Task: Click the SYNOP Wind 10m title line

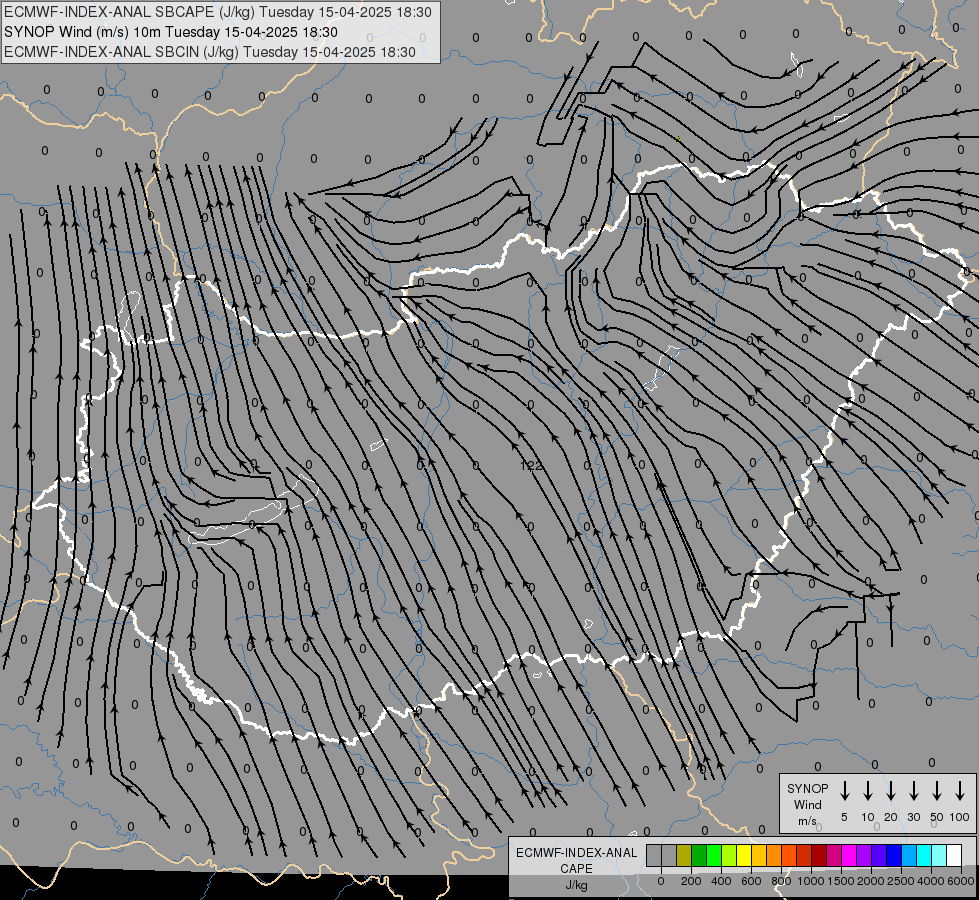Action: click(170, 32)
